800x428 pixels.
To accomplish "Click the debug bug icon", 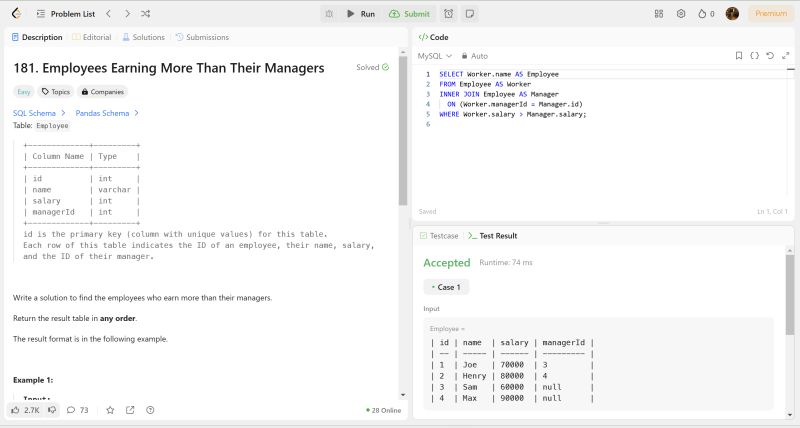I will pos(330,14).
